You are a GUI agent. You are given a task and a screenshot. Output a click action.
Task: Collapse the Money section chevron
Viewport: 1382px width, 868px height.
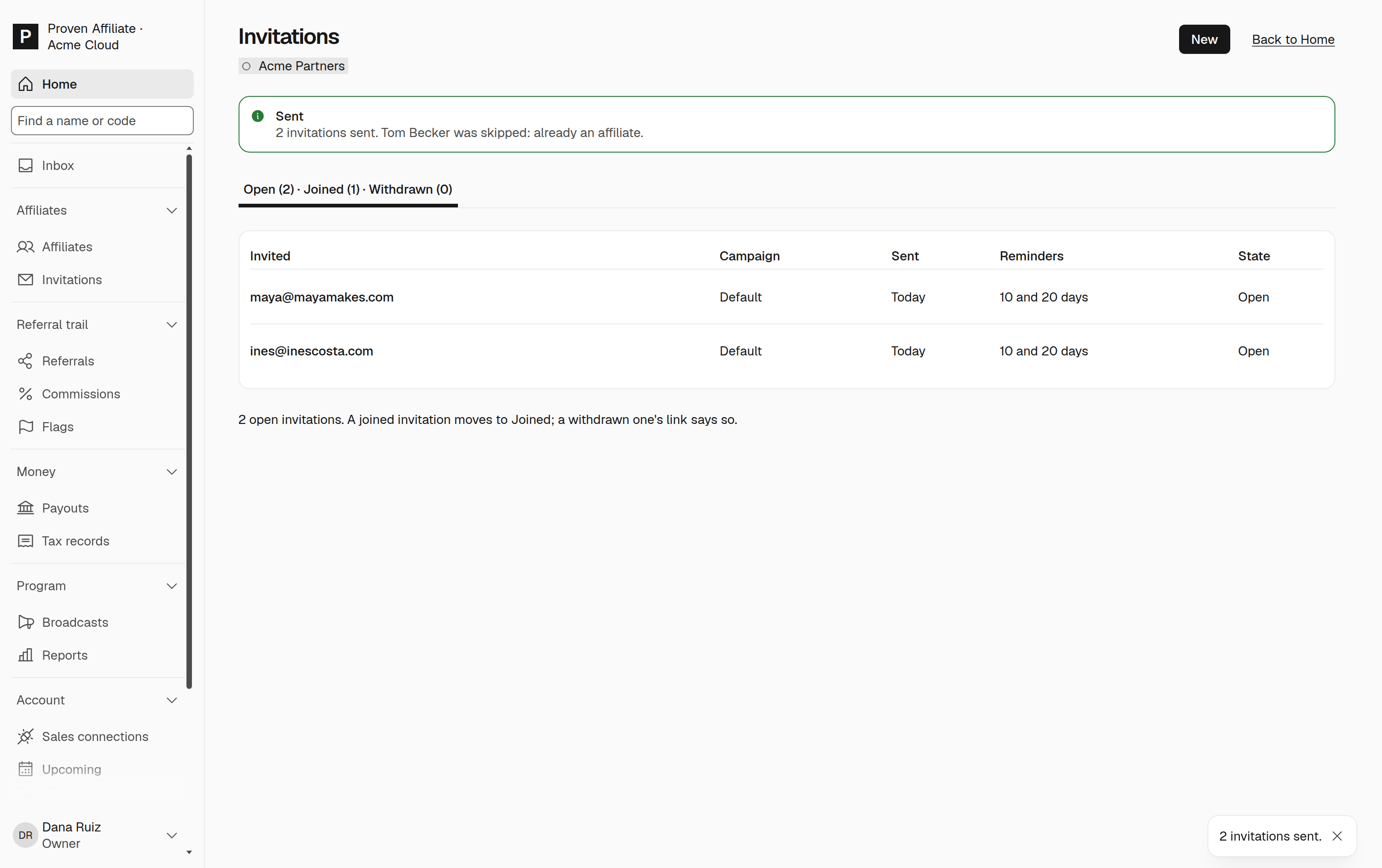(171, 471)
